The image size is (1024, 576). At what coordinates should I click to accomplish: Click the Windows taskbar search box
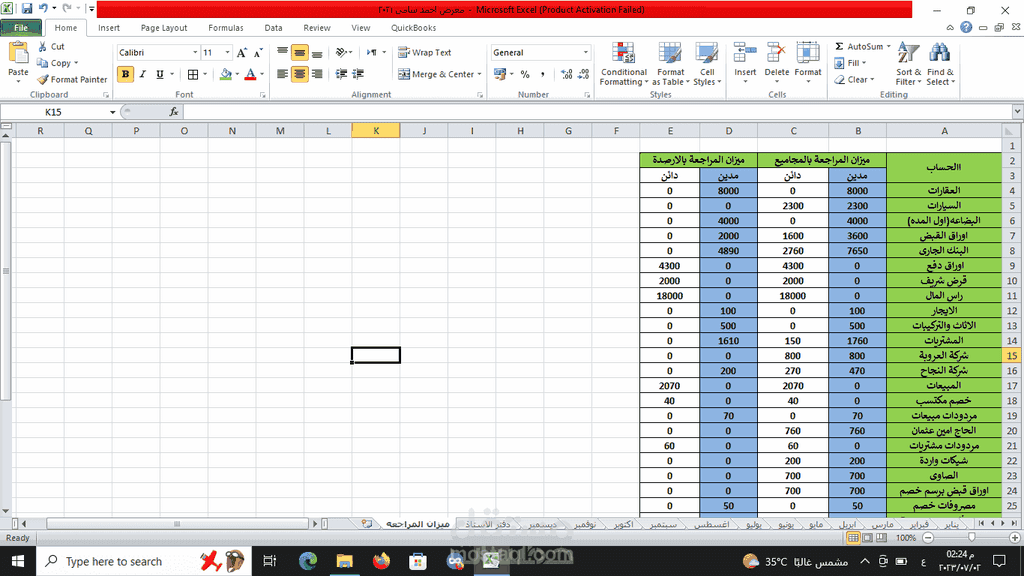[x=144, y=561]
